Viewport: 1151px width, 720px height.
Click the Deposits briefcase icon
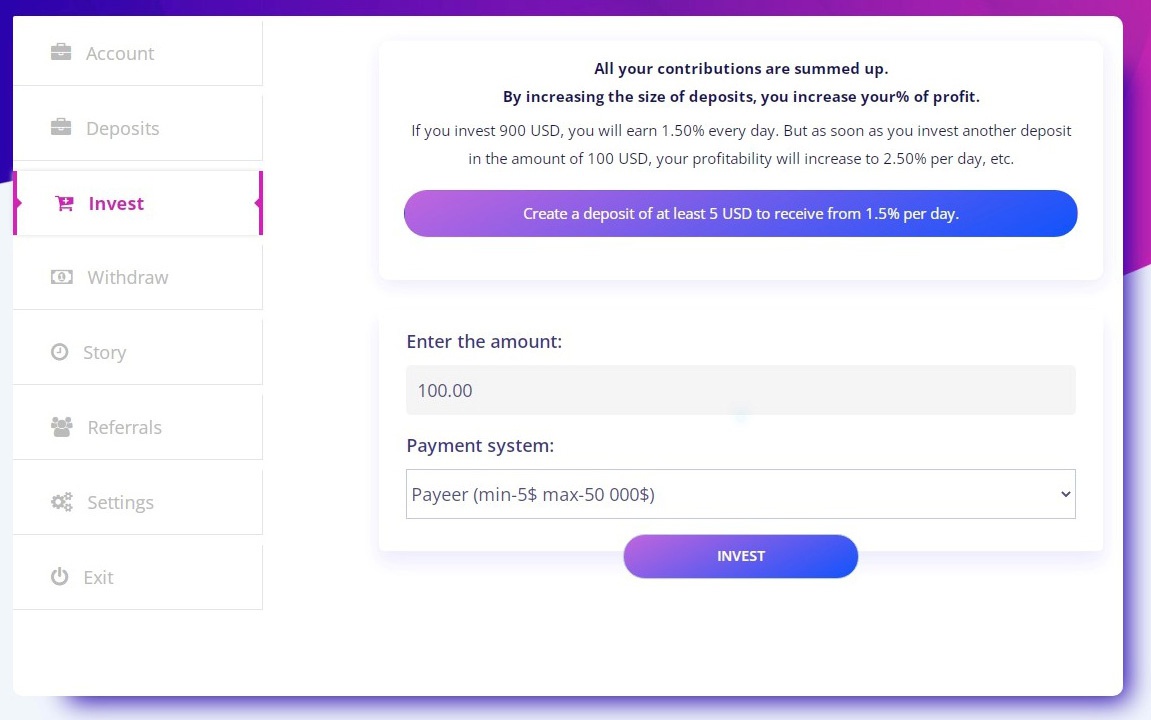point(61,127)
